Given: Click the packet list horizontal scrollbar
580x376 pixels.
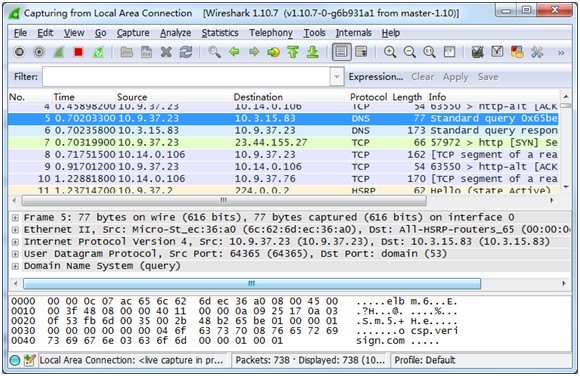Looking at the screenshot, I should [224, 201].
